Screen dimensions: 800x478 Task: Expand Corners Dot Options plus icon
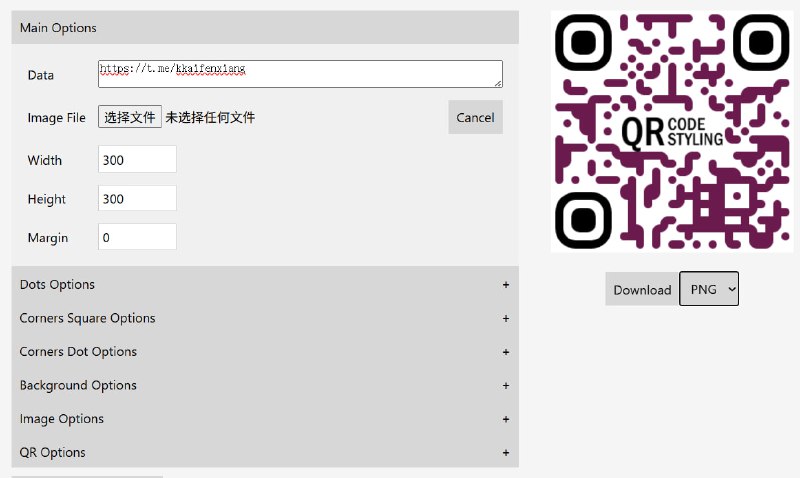click(x=506, y=352)
